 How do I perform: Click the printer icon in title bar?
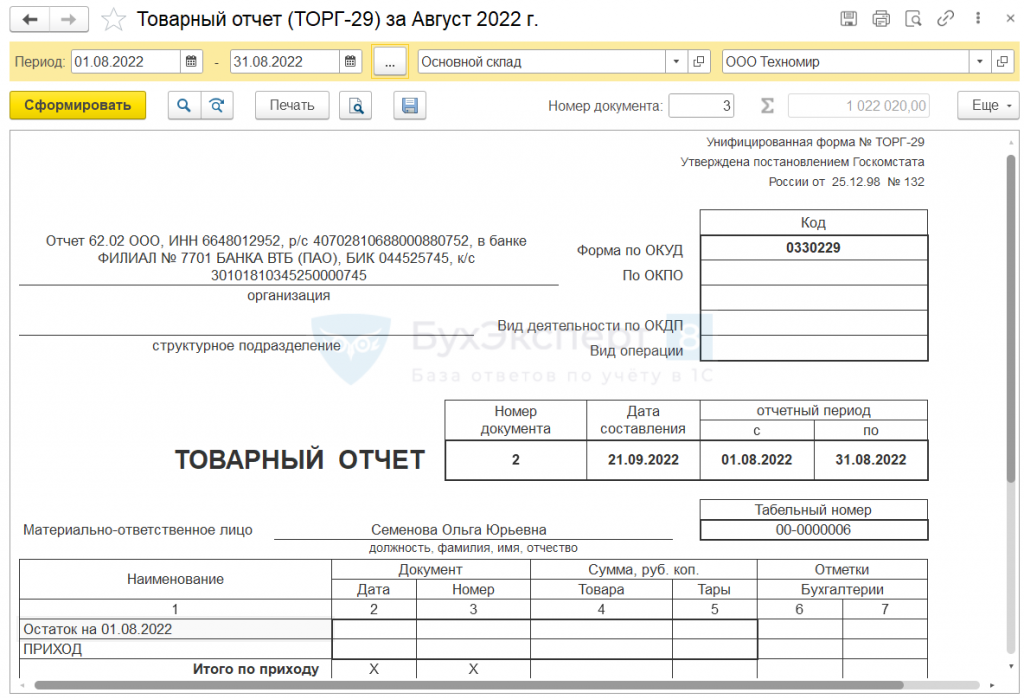[x=881, y=18]
